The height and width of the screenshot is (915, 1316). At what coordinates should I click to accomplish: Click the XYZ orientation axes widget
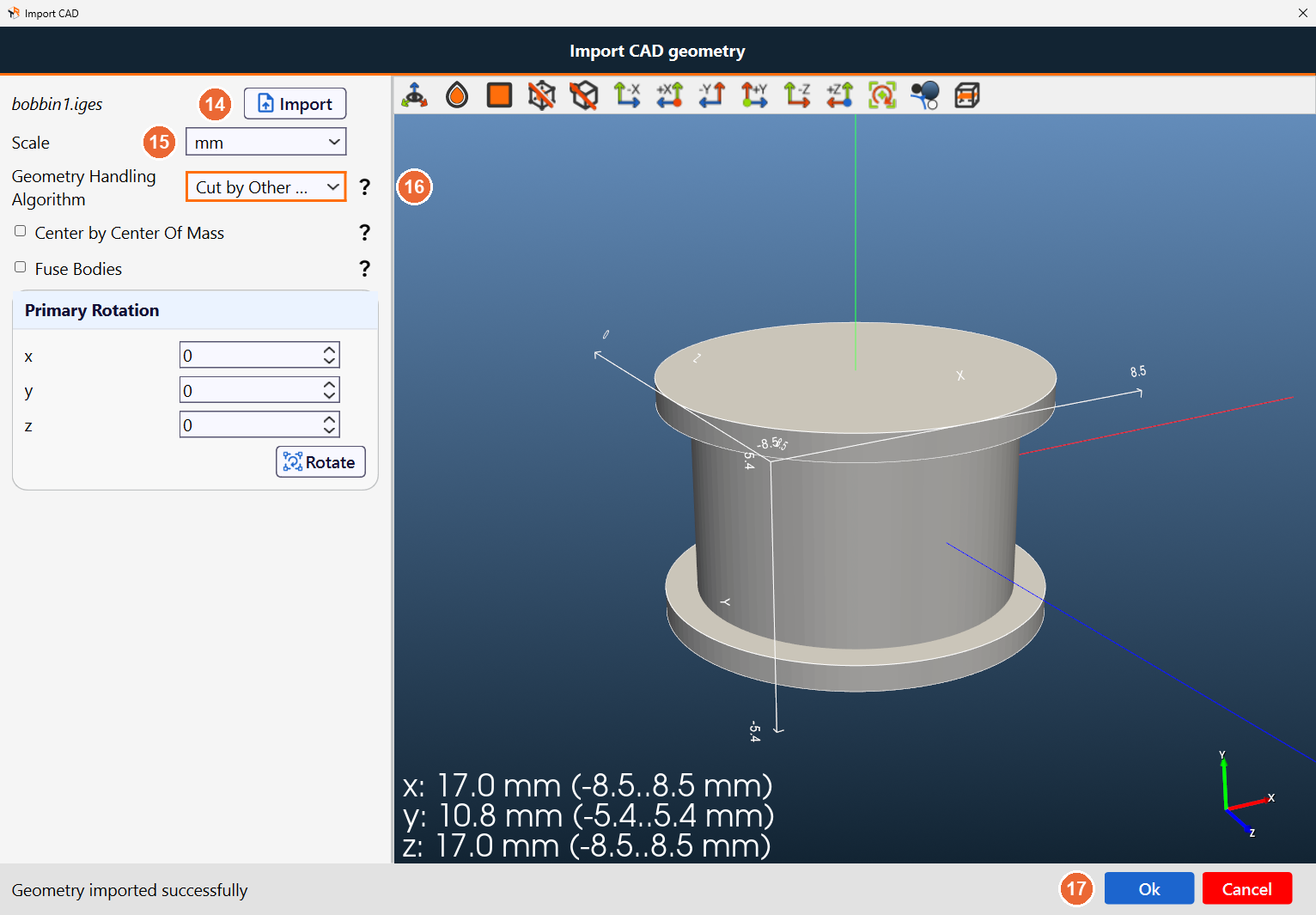pos(1247,795)
